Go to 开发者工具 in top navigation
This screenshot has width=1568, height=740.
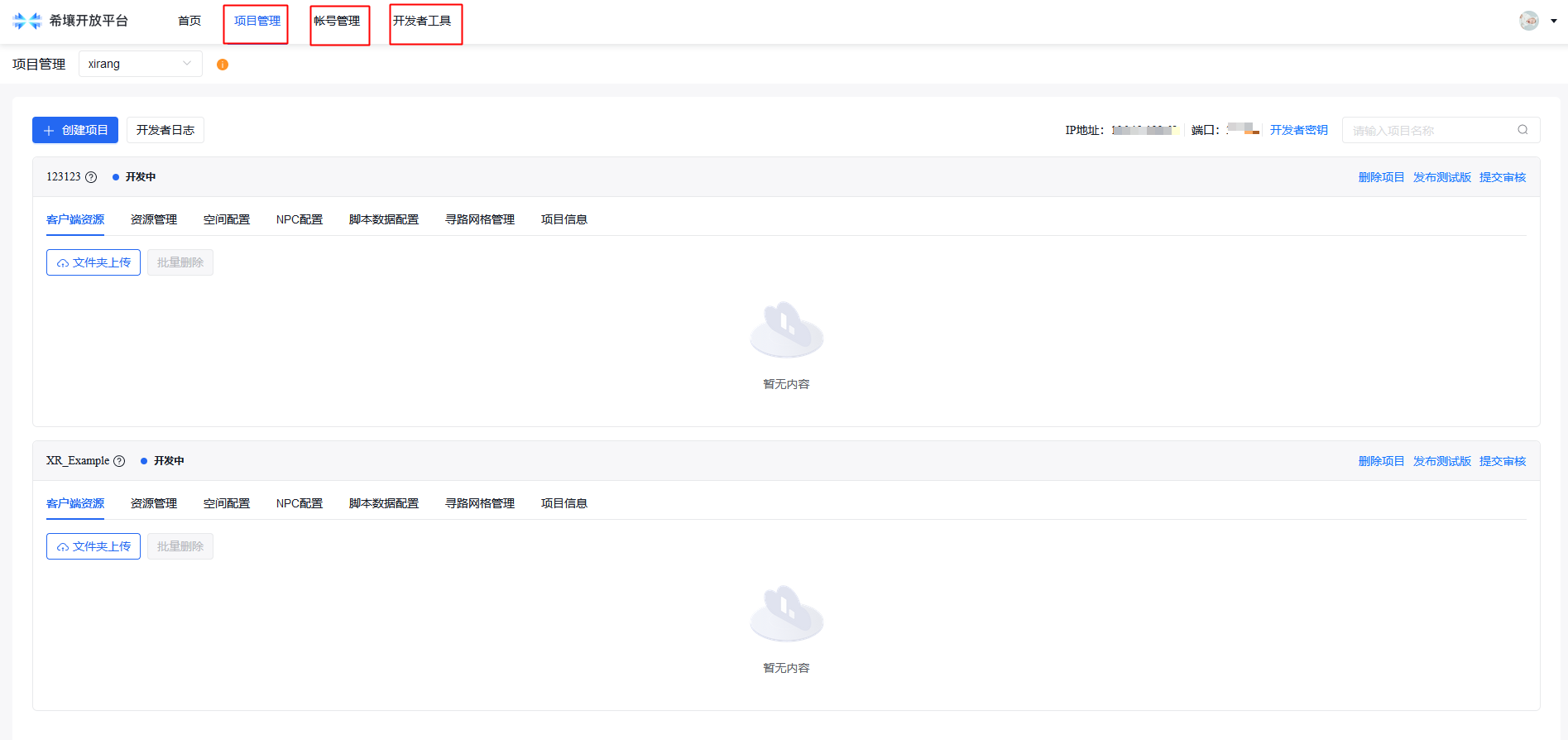(423, 22)
